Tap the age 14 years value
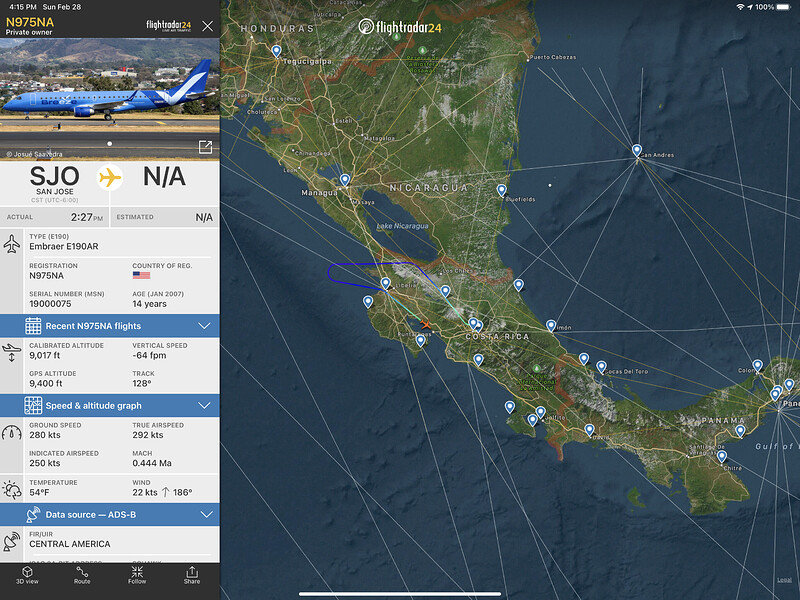 pyautogui.click(x=149, y=304)
